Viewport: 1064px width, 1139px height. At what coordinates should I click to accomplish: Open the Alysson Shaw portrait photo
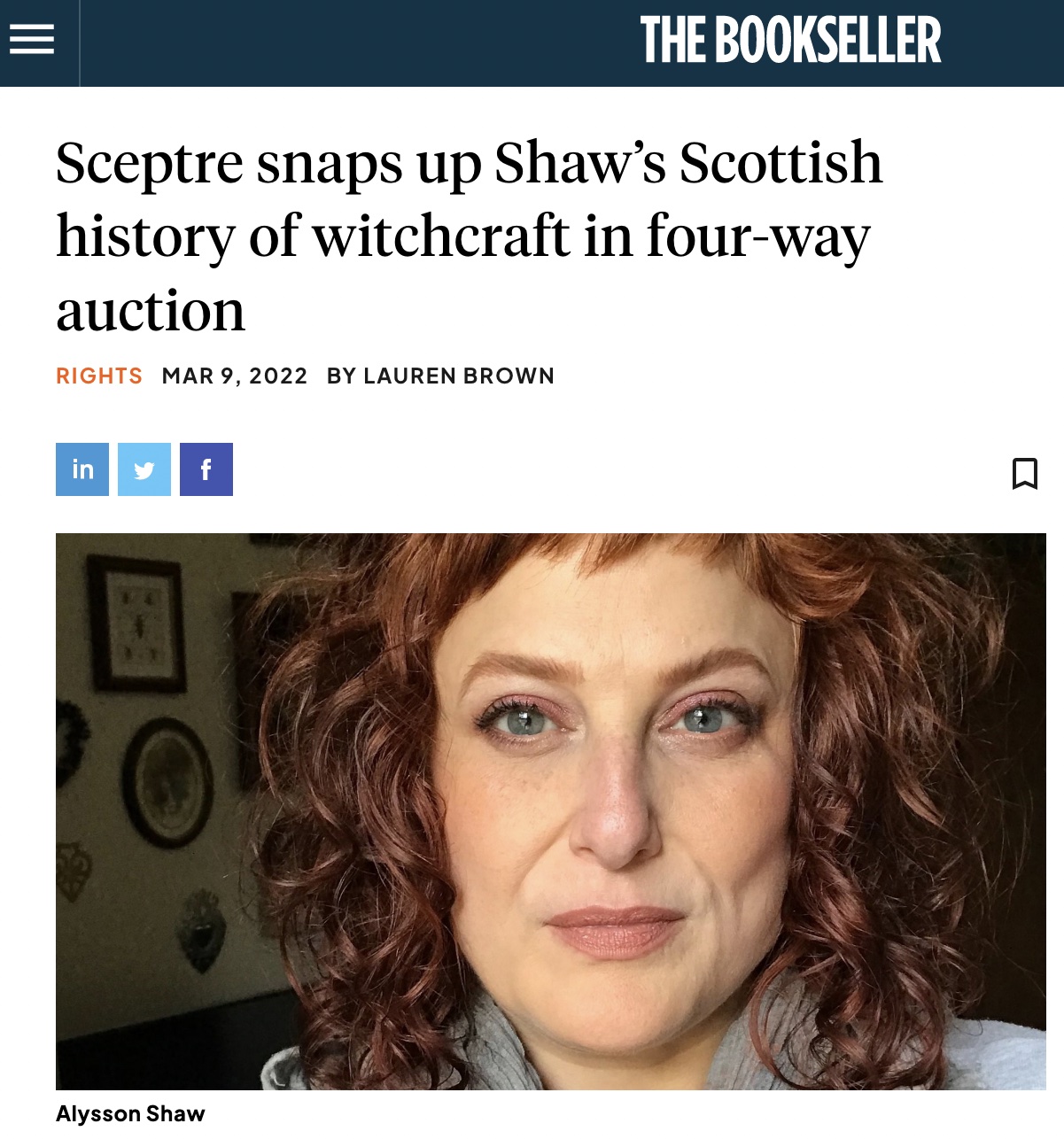click(x=551, y=811)
